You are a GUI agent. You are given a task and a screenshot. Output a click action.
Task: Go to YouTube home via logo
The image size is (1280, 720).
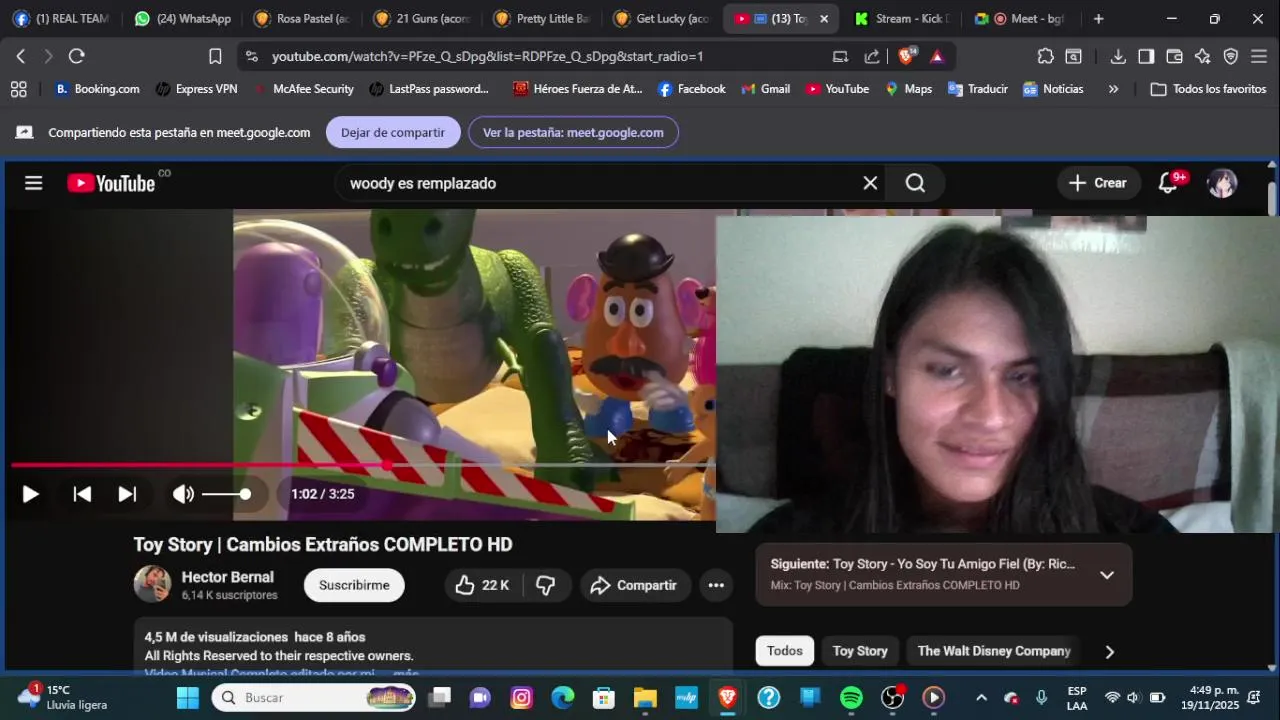click(x=111, y=183)
